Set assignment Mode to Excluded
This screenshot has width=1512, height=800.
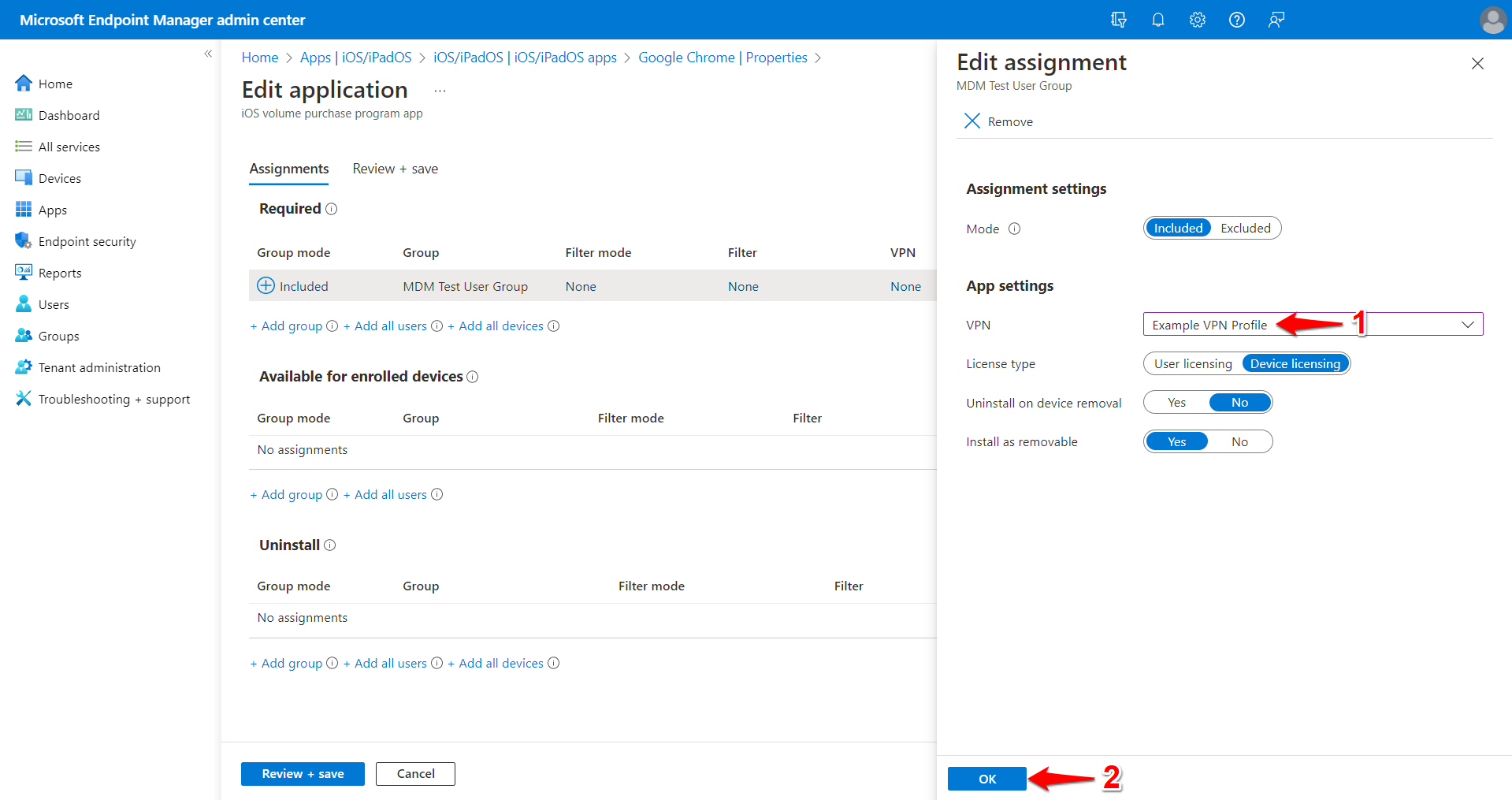tap(1244, 228)
